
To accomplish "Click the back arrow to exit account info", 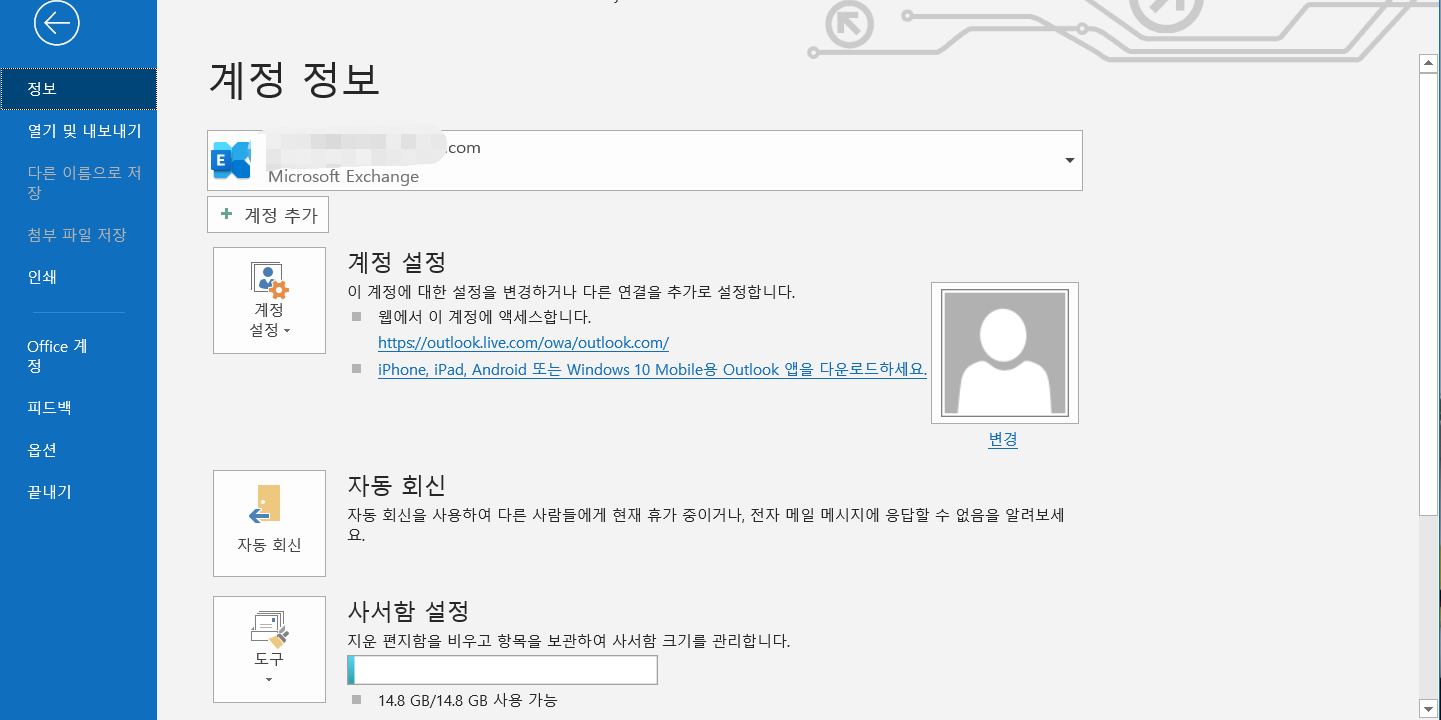I will (x=57, y=24).
